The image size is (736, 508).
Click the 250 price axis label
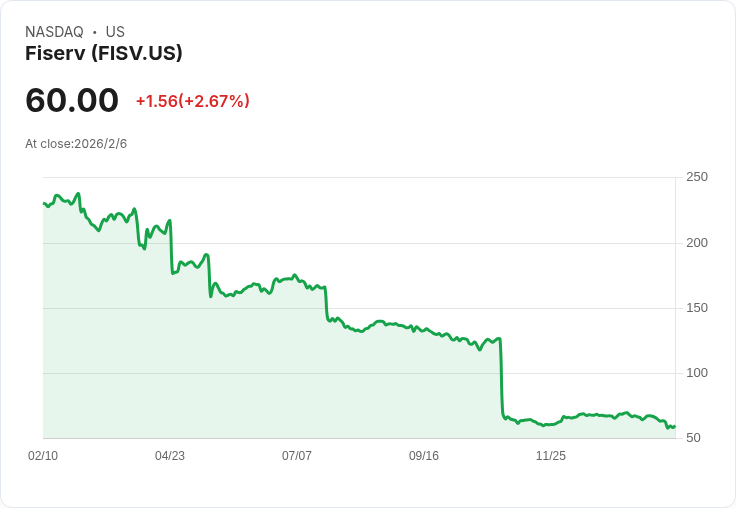[697, 177]
